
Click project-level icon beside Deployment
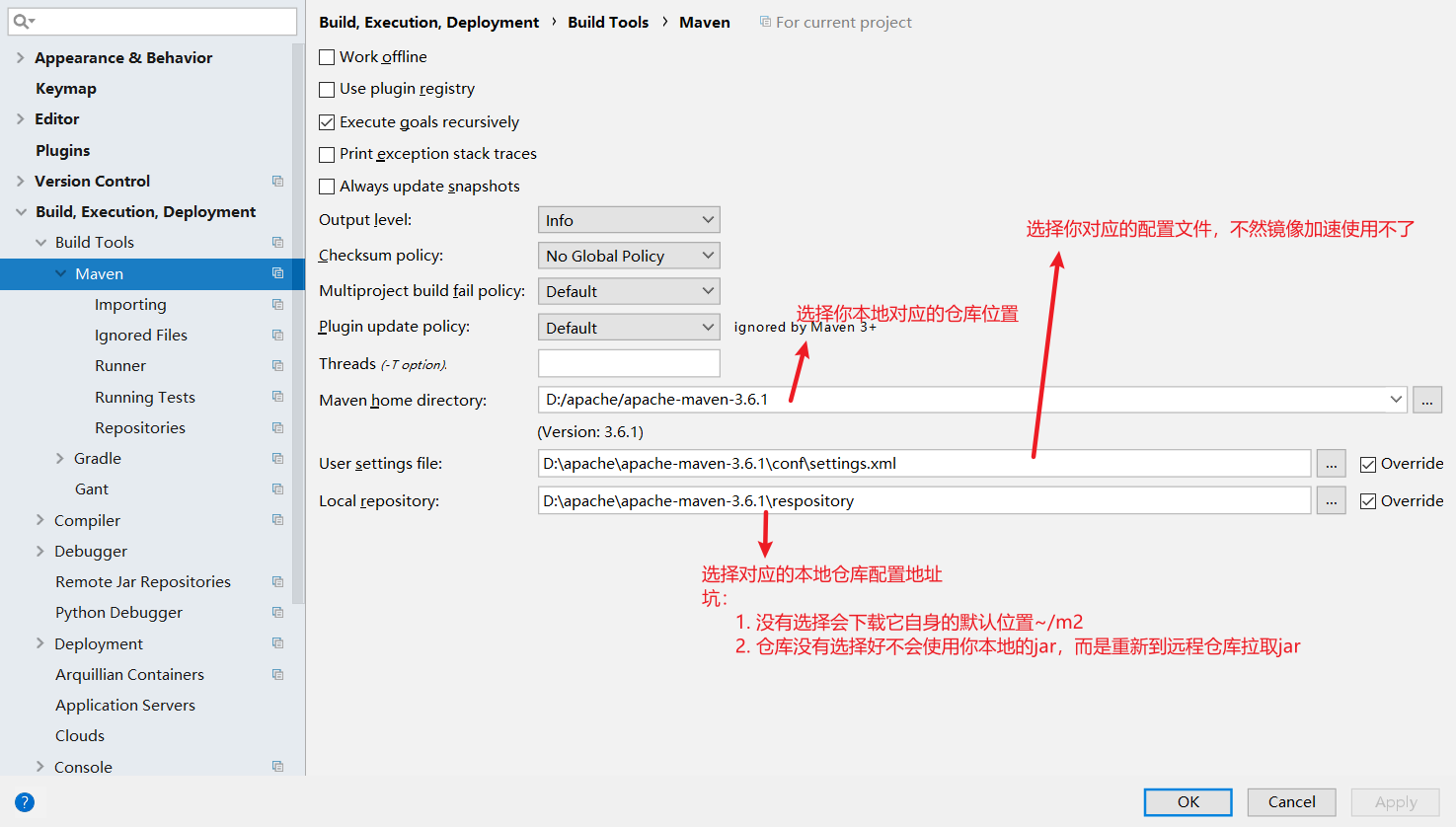(x=277, y=643)
